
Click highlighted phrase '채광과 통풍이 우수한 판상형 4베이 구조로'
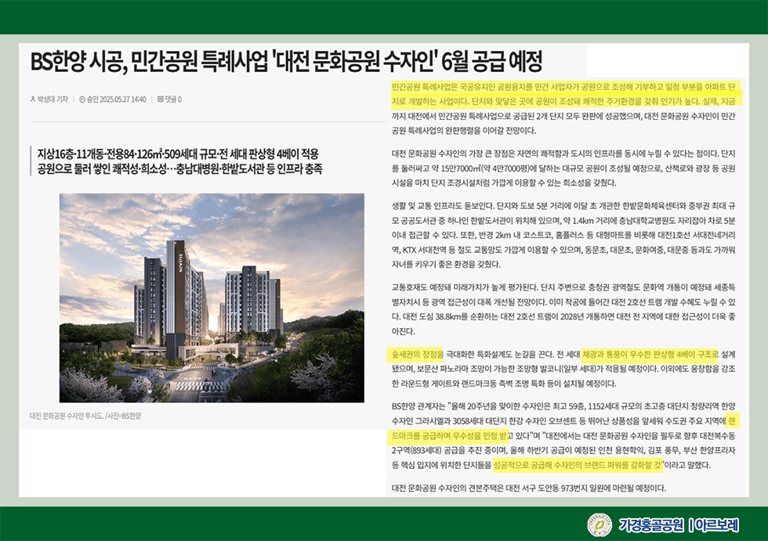click(x=650, y=354)
